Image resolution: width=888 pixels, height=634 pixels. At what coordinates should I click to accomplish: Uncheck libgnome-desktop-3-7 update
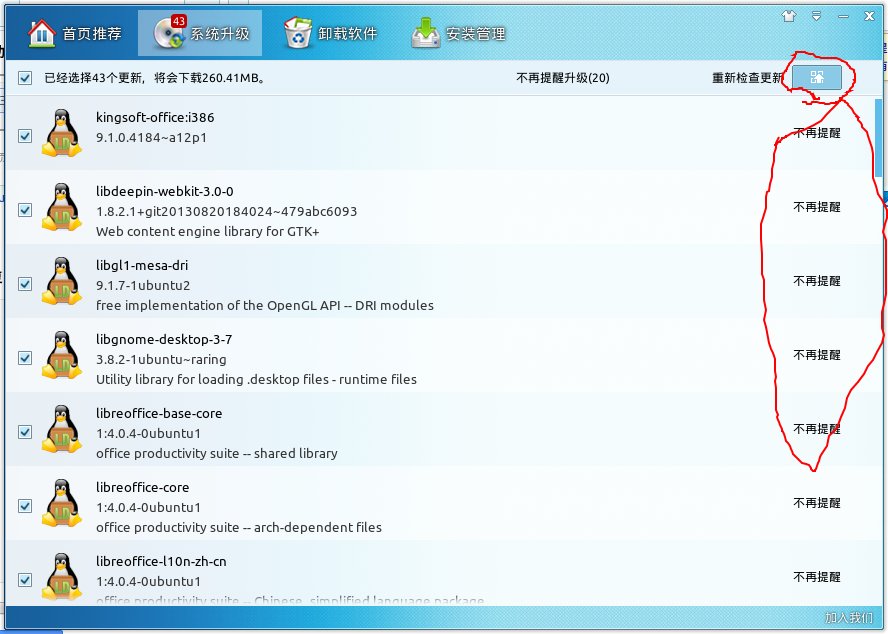(25, 358)
